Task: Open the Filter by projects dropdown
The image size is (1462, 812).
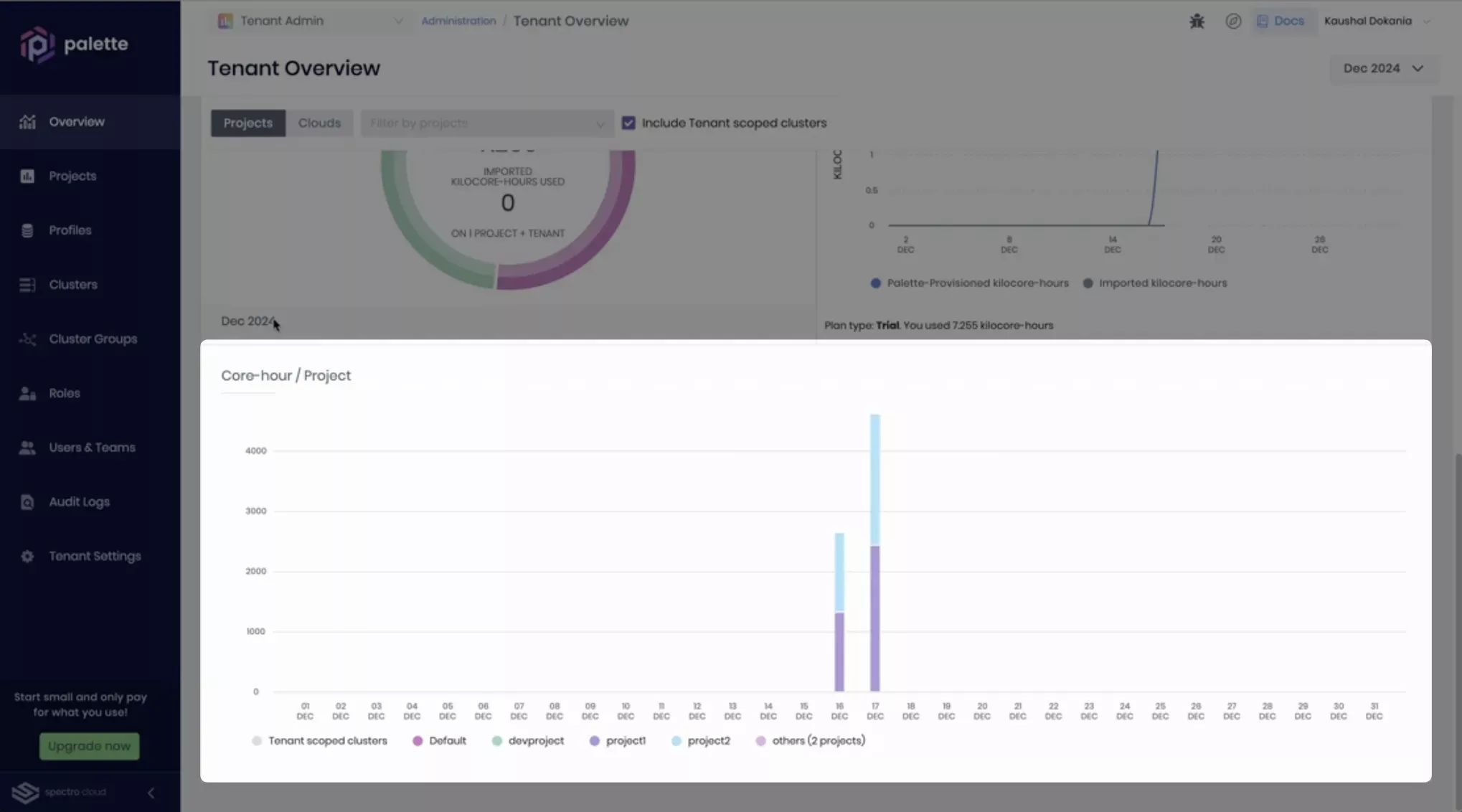Action: coord(486,123)
